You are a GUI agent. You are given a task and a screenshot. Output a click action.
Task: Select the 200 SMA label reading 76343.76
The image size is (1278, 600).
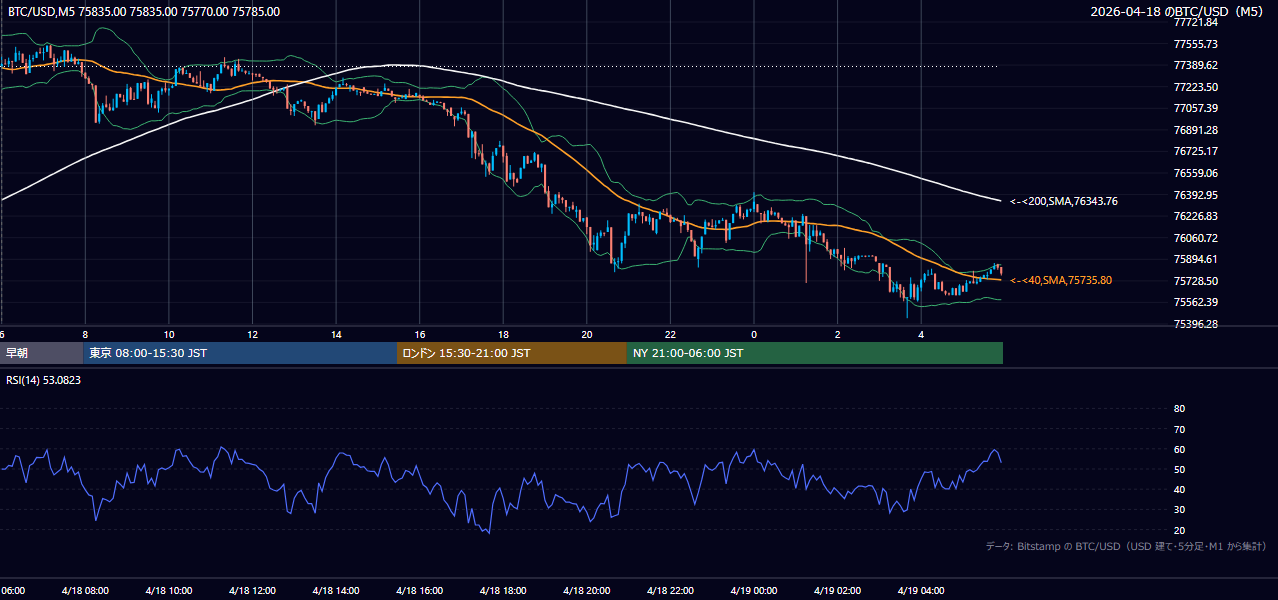pyautogui.click(x=1064, y=201)
